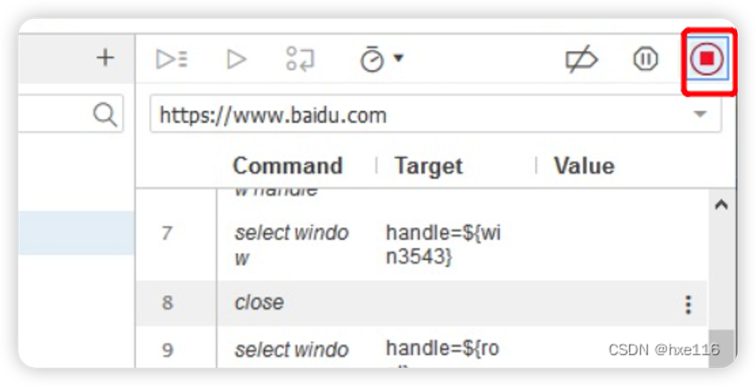756x386 pixels.
Task: Click the Value column header
Action: (584, 166)
